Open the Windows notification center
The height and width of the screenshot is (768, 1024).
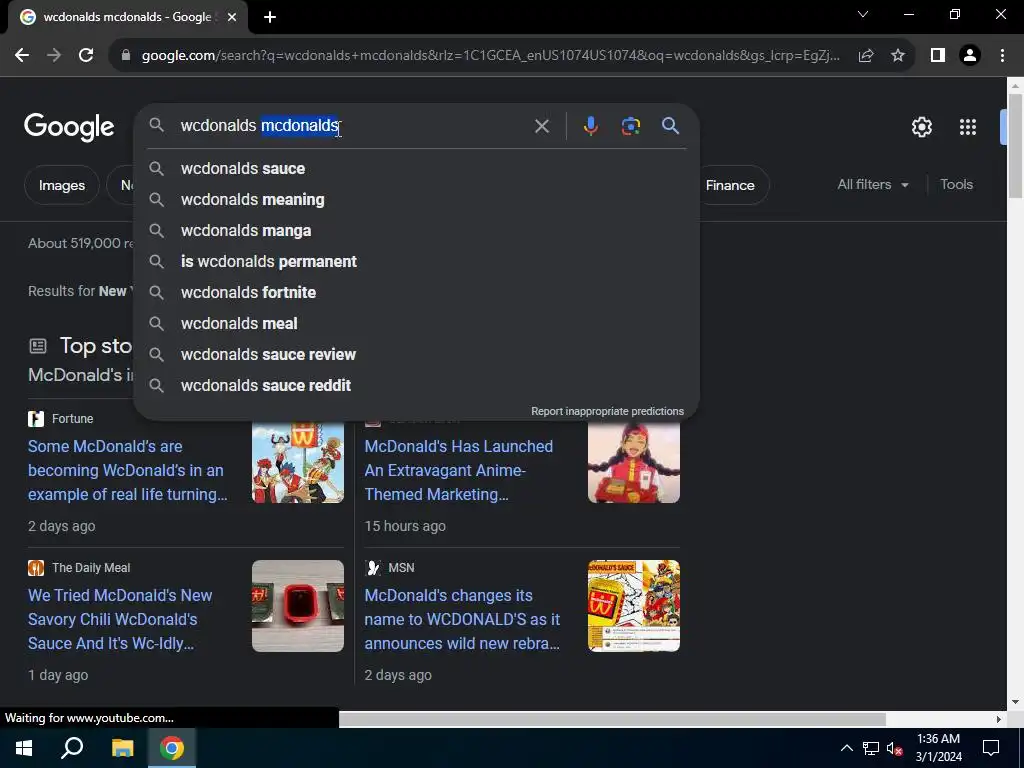pyautogui.click(x=991, y=748)
